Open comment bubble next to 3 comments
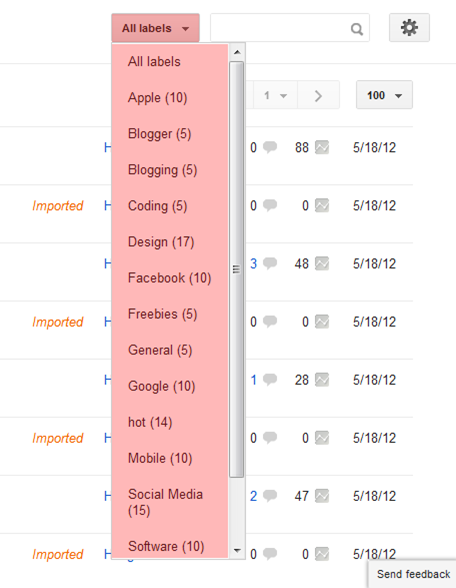456x588 pixels. click(270, 263)
